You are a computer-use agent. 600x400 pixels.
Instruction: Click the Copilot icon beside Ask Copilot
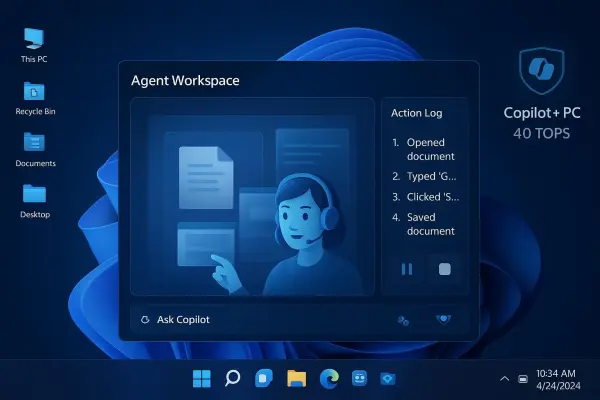[x=145, y=320]
